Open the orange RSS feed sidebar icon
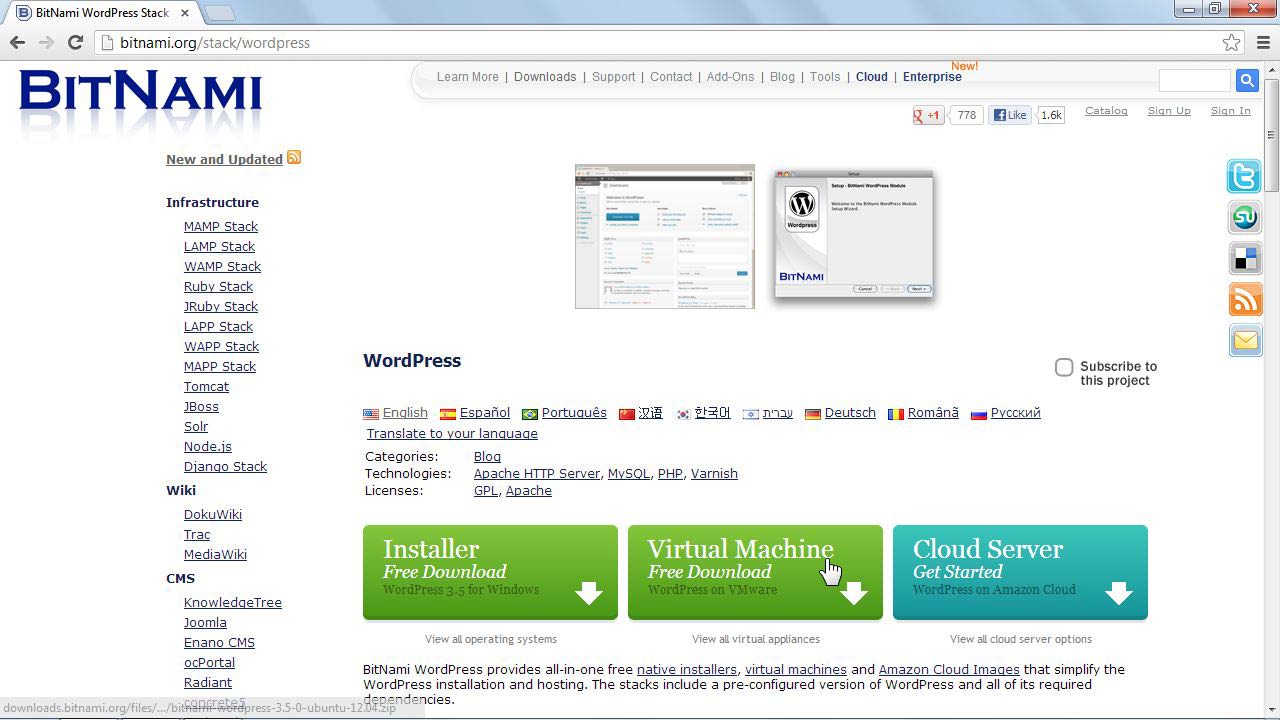The width and height of the screenshot is (1280, 720). point(1245,299)
